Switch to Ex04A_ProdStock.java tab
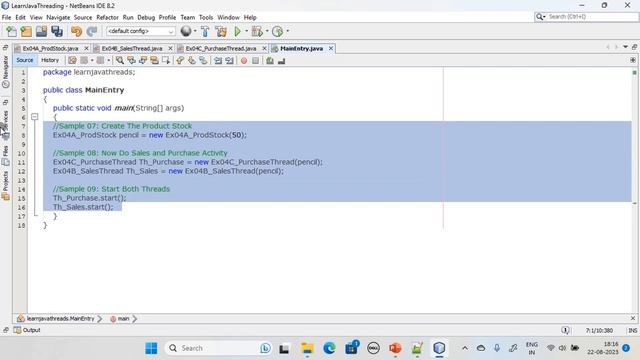 pyautogui.click(x=50, y=49)
